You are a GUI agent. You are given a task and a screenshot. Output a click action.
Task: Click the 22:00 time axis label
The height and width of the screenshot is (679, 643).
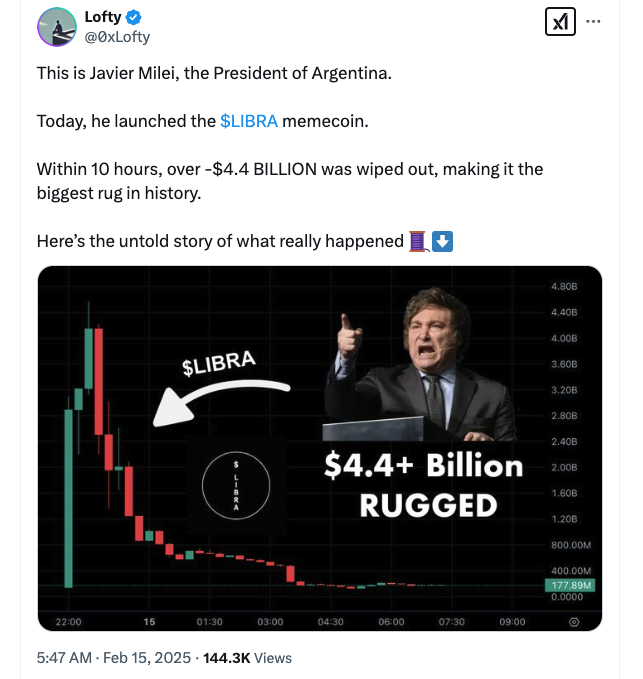[68, 621]
